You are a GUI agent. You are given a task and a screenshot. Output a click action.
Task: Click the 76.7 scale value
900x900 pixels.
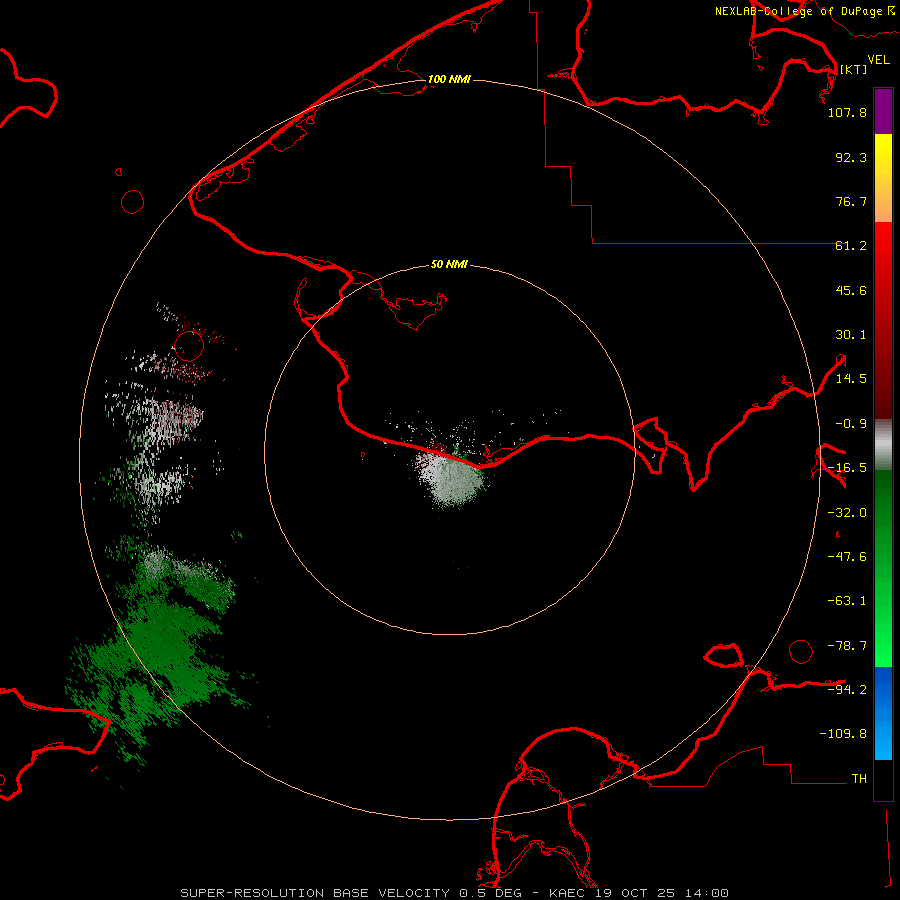click(851, 201)
